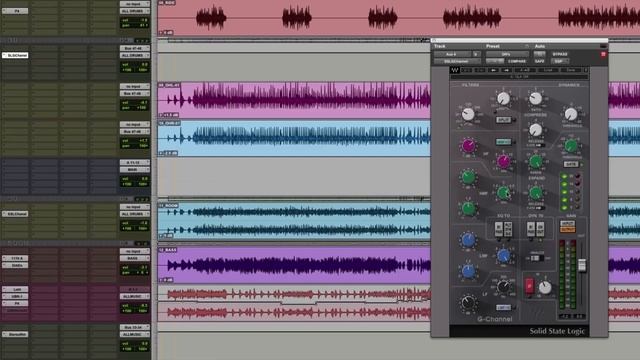Open insert position 'b' selector

click(x=476, y=54)
